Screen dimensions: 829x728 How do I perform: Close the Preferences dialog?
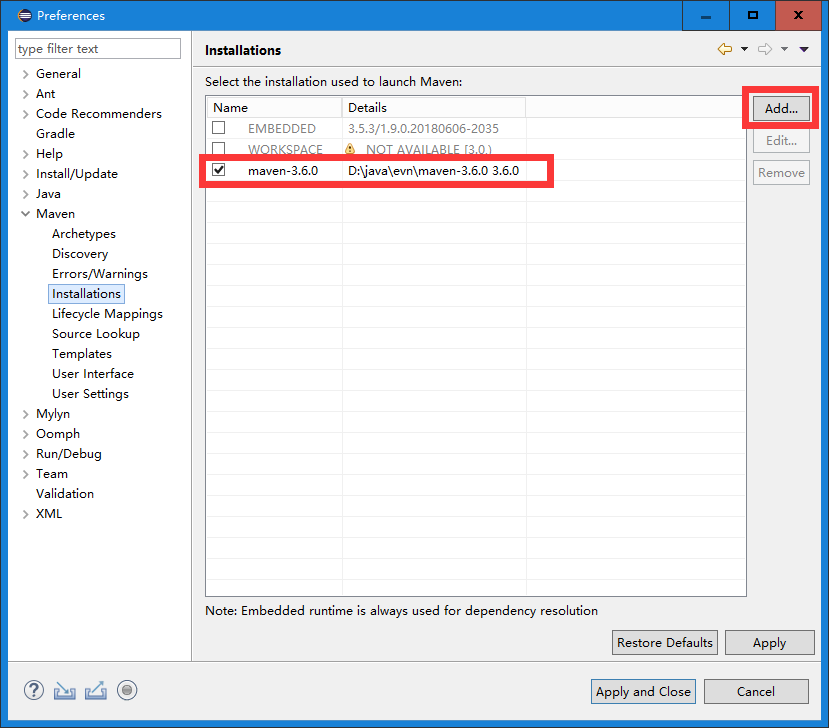point(798,15)
